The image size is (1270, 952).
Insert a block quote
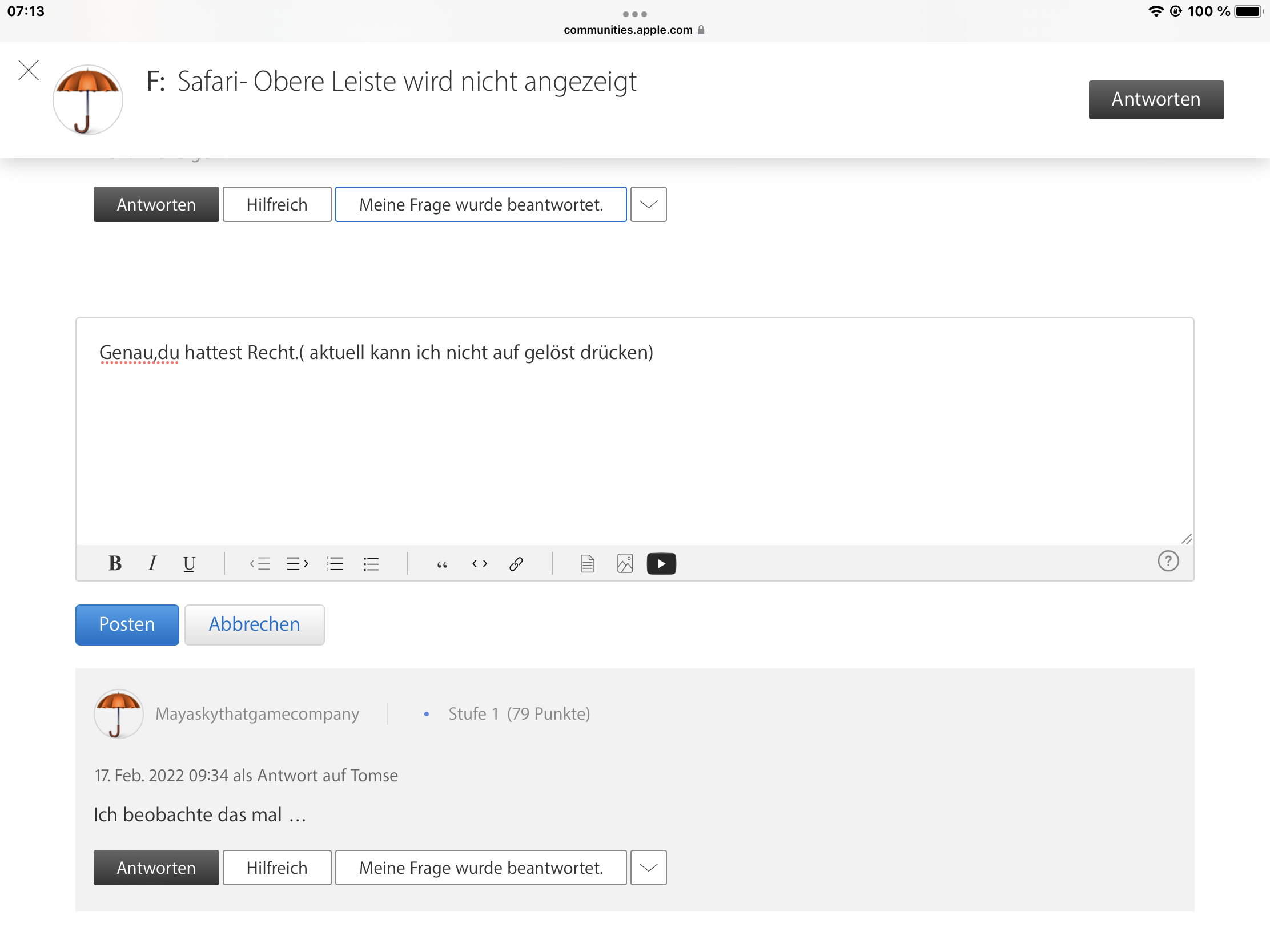[442, 563]
